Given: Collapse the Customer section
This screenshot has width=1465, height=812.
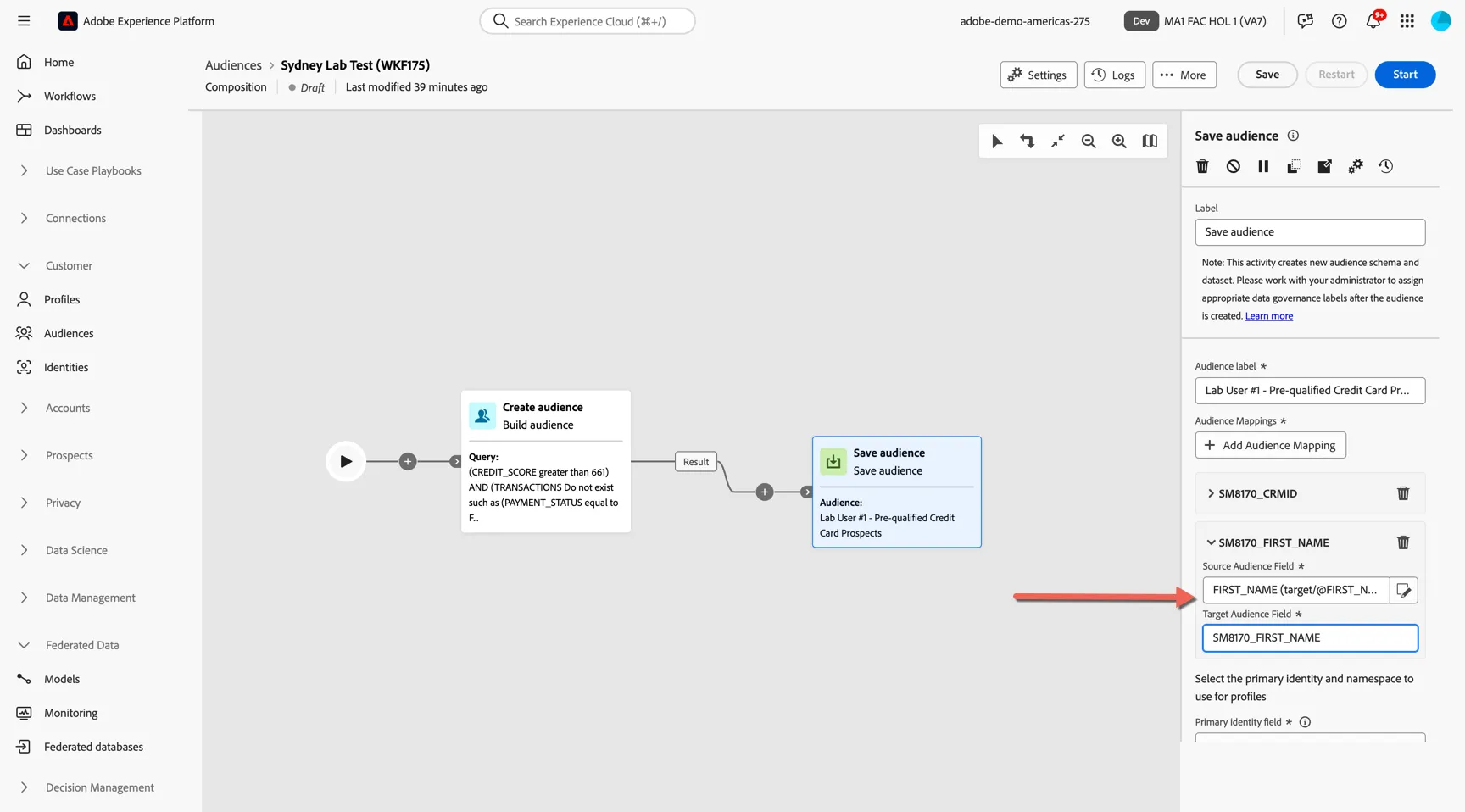Looking at the screenshot, I should [x=24, y=266].
